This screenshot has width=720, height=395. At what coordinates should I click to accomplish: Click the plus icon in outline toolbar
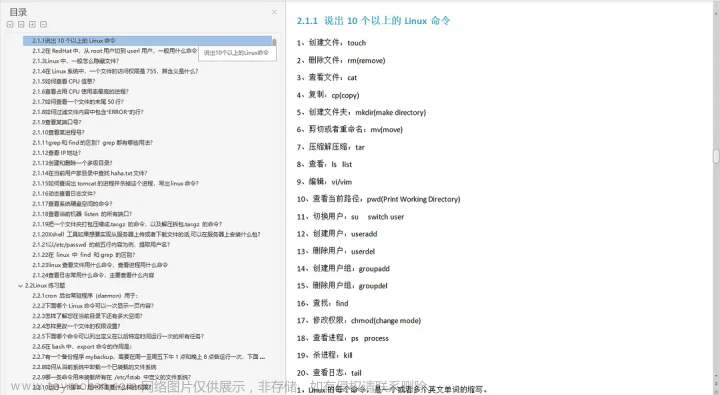(32, 24)
